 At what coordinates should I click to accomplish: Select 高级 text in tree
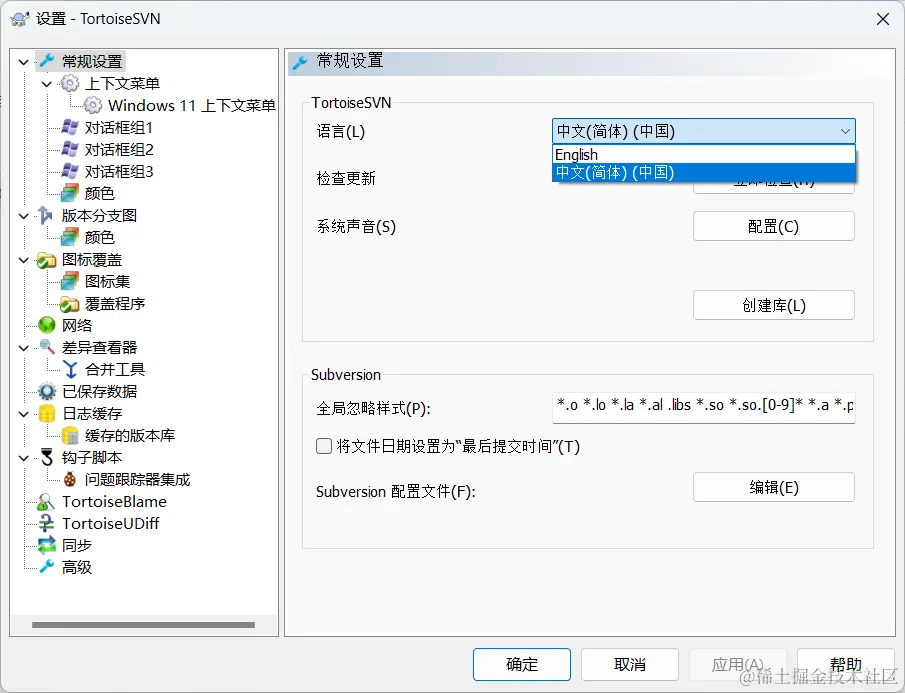[x=77, y=567]
